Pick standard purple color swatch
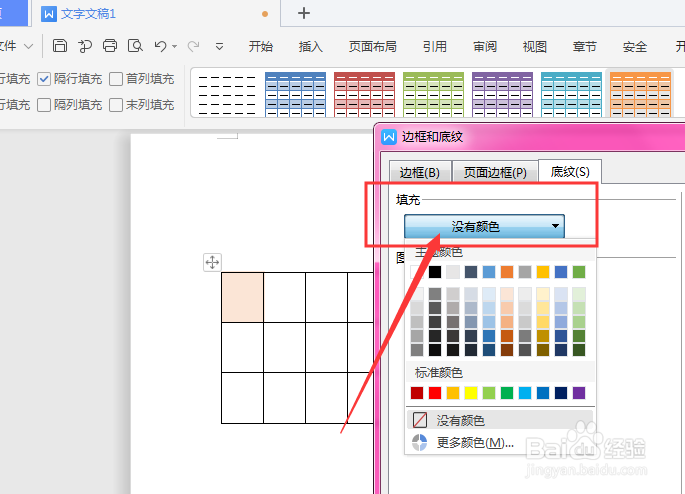This screenshot has width=685, height=494. click(579, 393)
